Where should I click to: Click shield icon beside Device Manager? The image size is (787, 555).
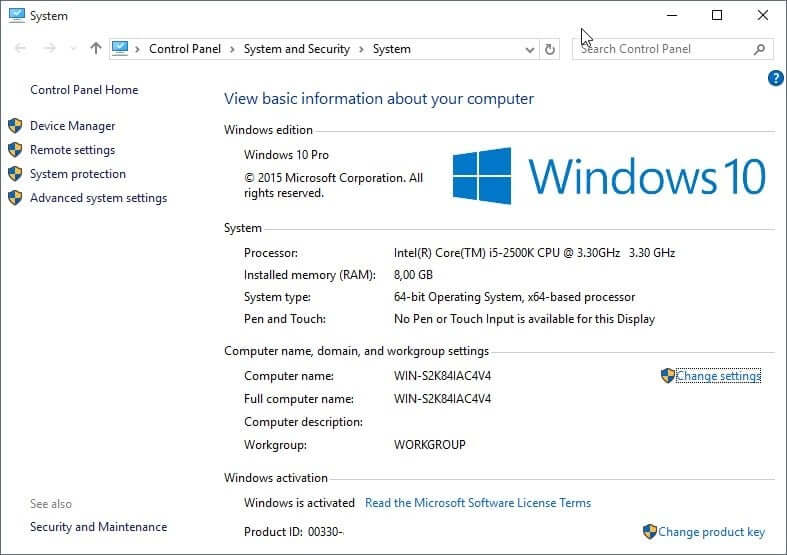coord(15,125)
